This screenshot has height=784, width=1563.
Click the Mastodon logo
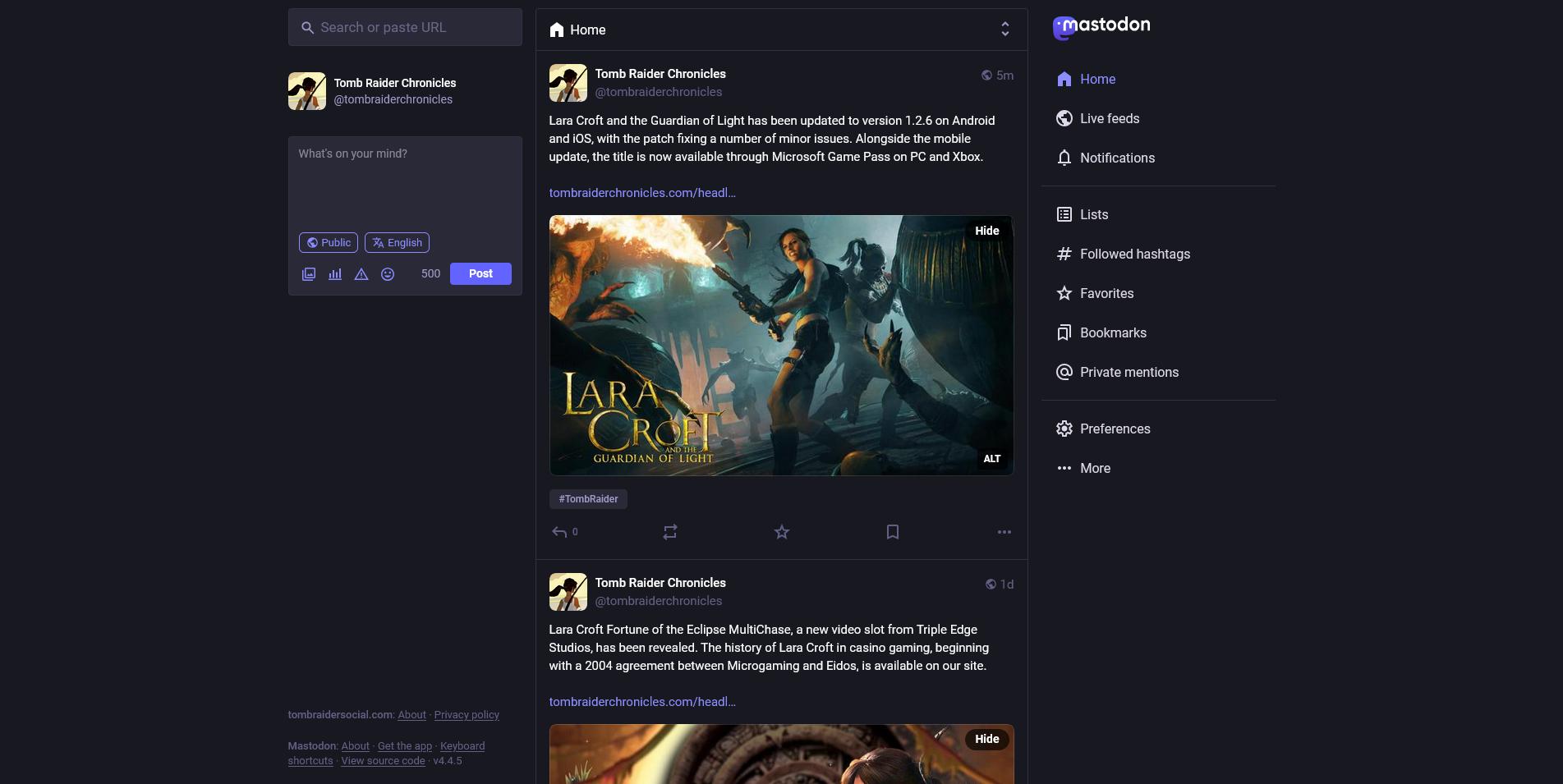(1101, 27)
